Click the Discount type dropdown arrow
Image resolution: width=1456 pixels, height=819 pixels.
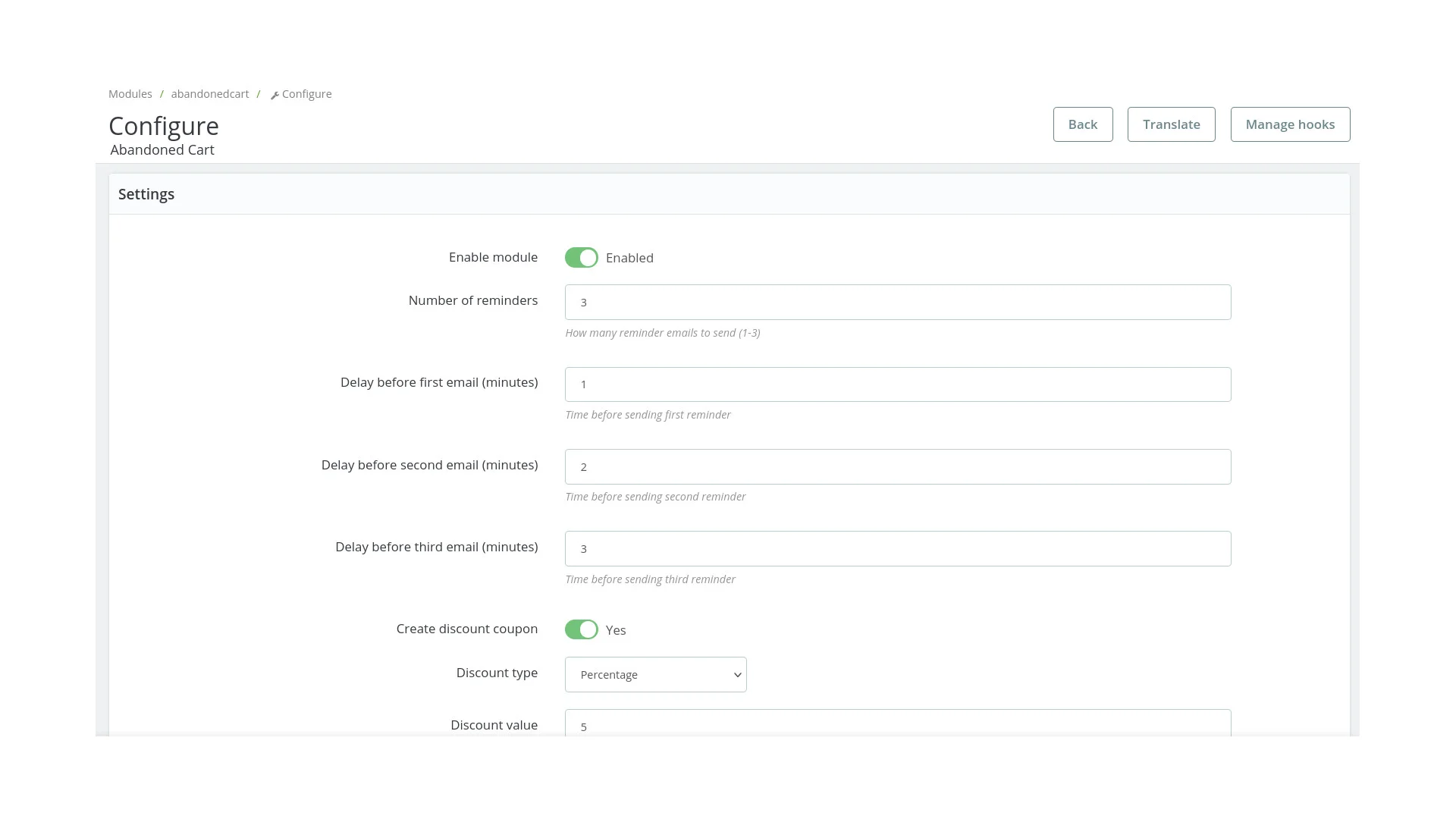coord(736,675)
